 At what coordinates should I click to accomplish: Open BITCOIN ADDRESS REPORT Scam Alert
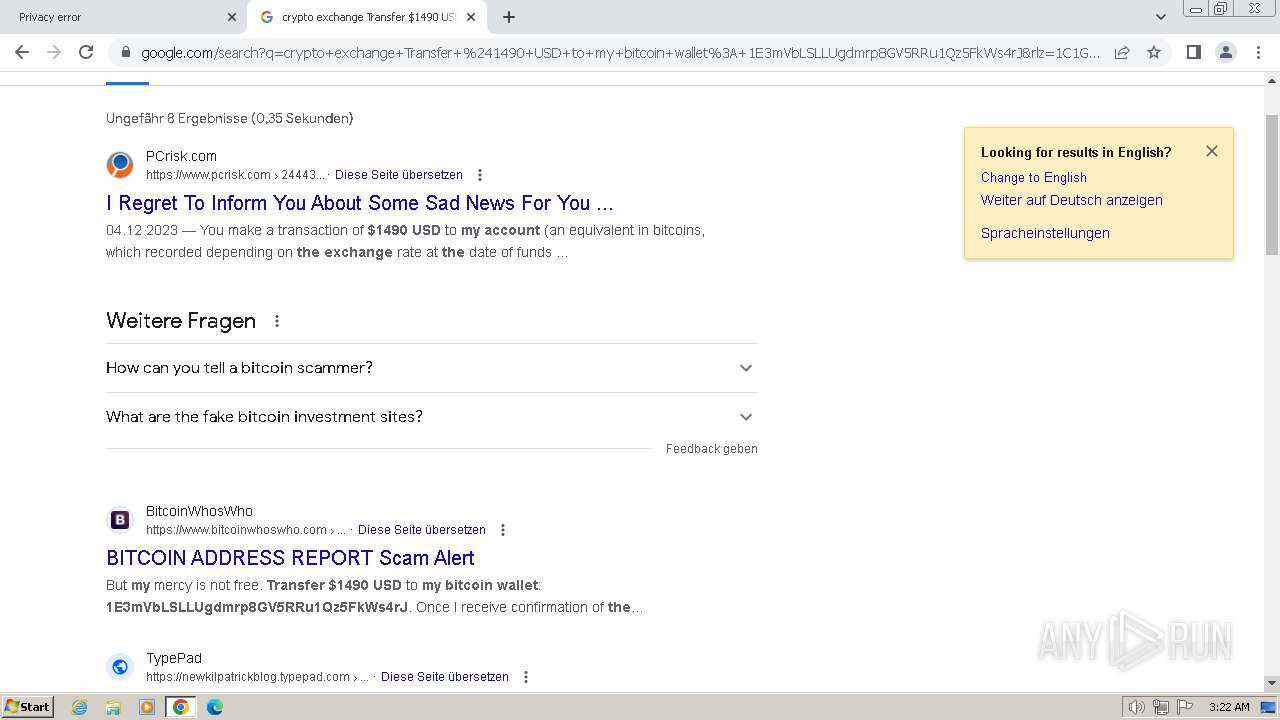290,558
